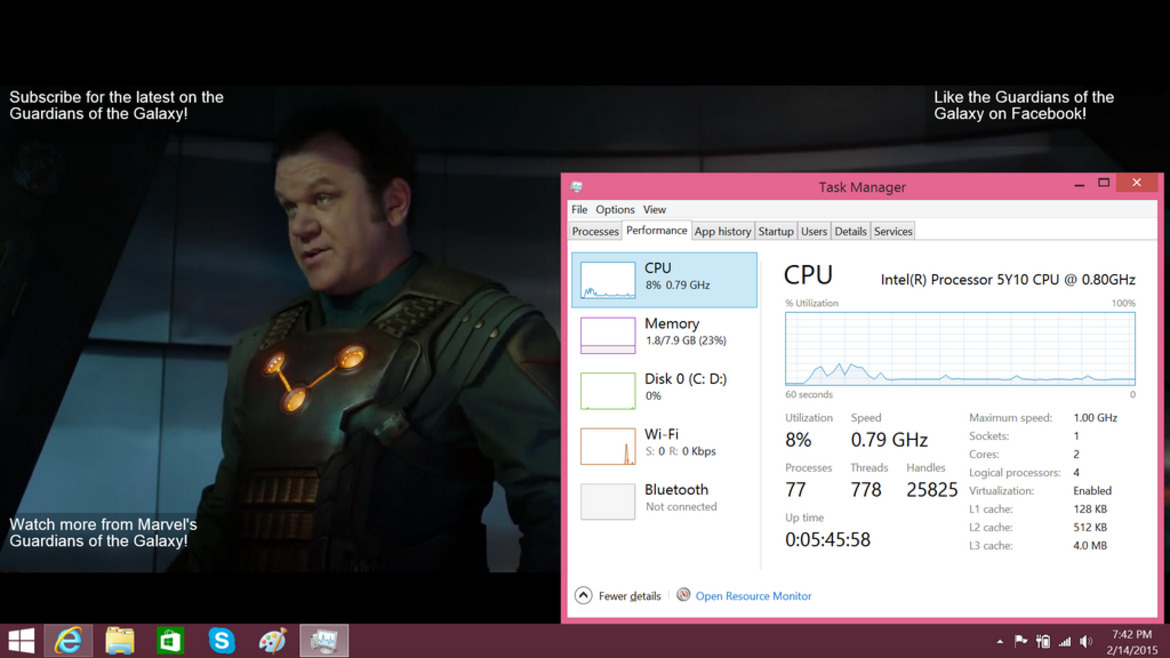Click Watch more from Marvel's Guardians overlay
The height and width of the screenshot is (658, 1170).
(103, 533)
